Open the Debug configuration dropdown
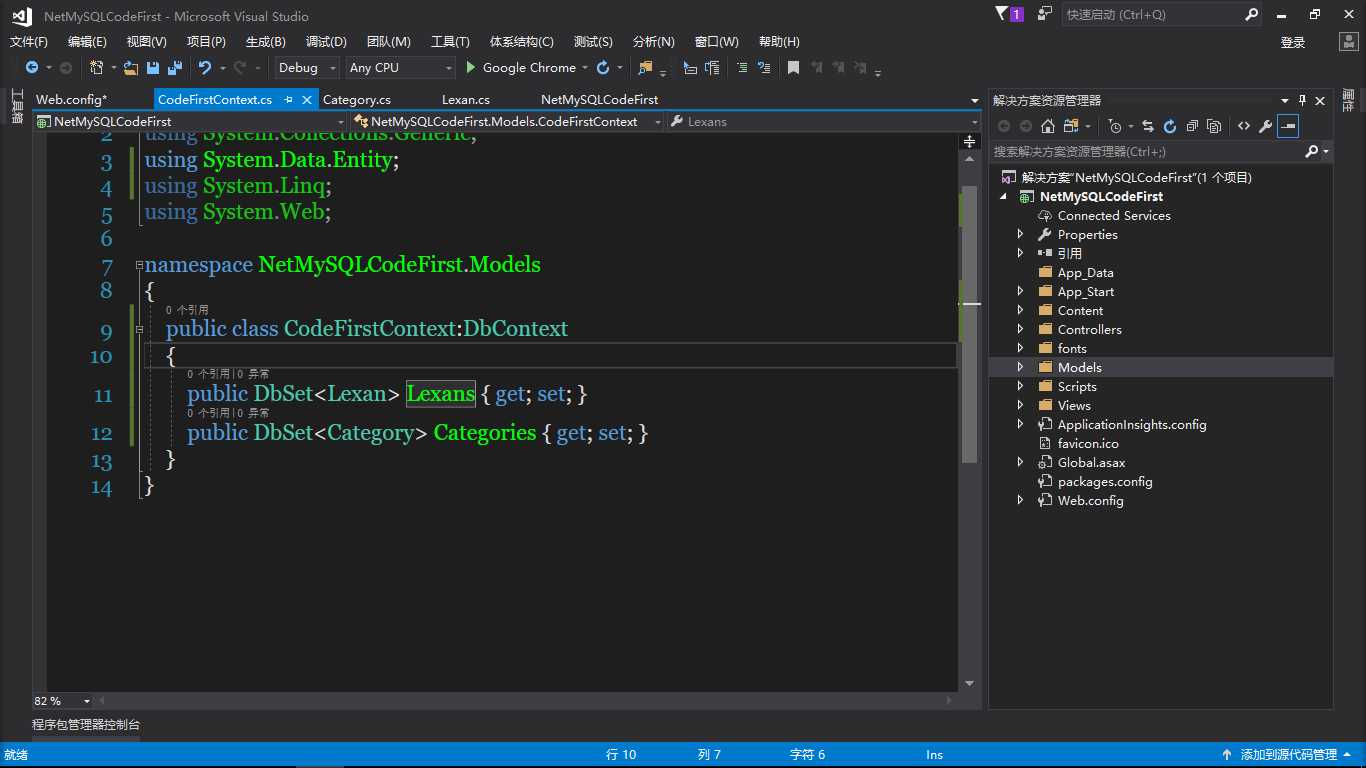Viewport: 1366px width, 768px height. (x=308, y=68)
